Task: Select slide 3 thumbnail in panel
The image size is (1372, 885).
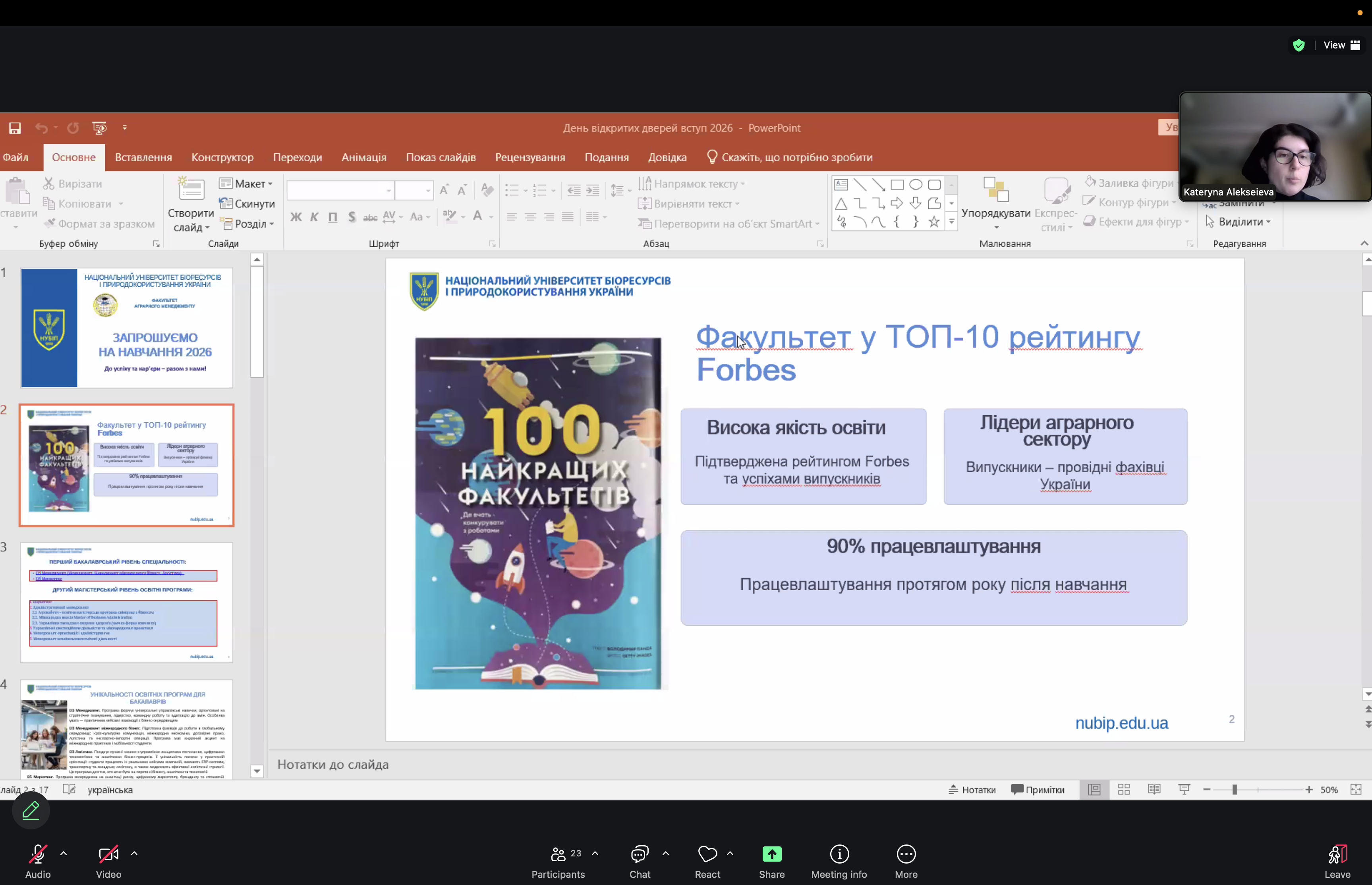Action: pos(126,602)
